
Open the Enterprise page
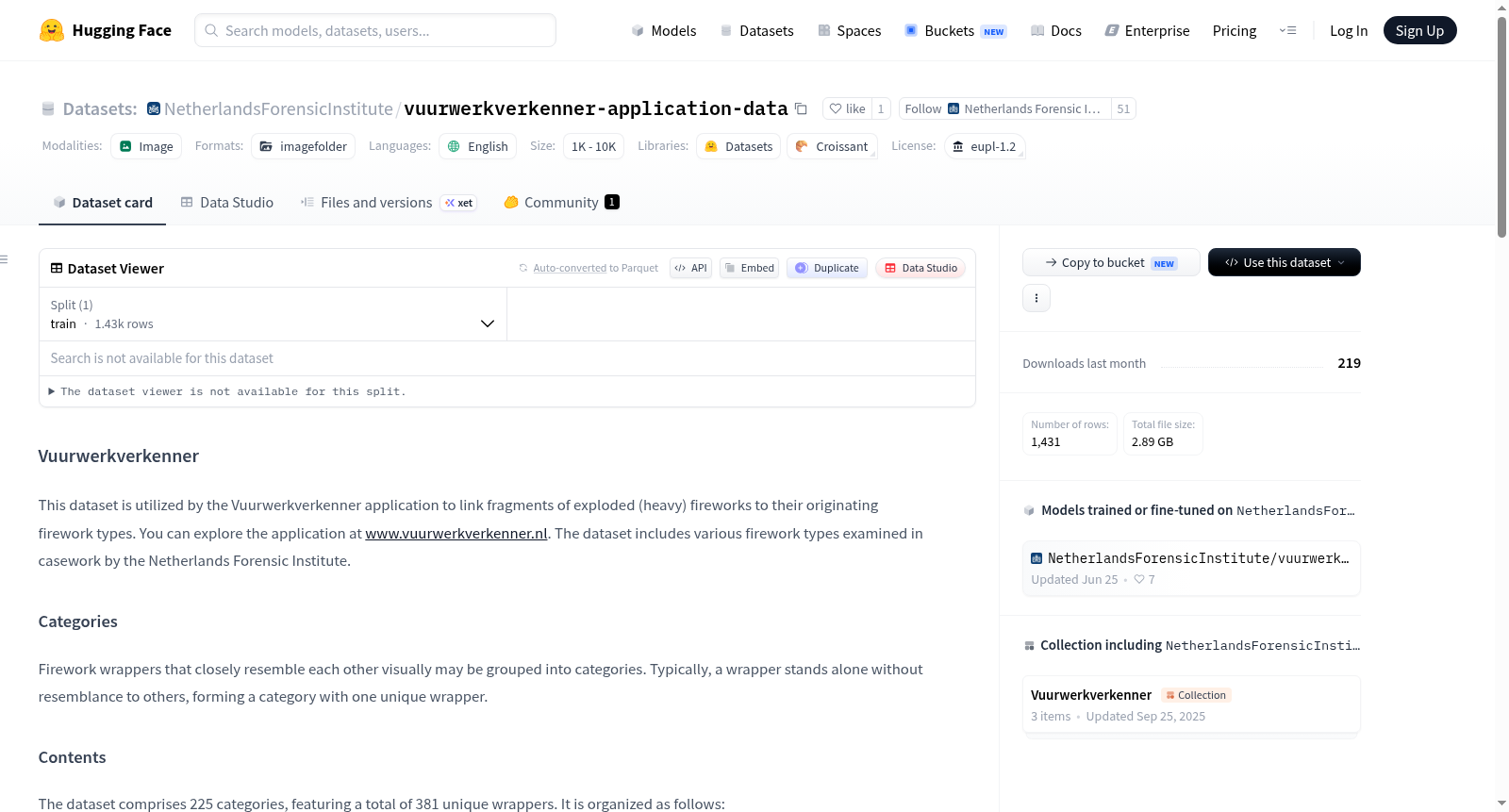click(1147, 30)
